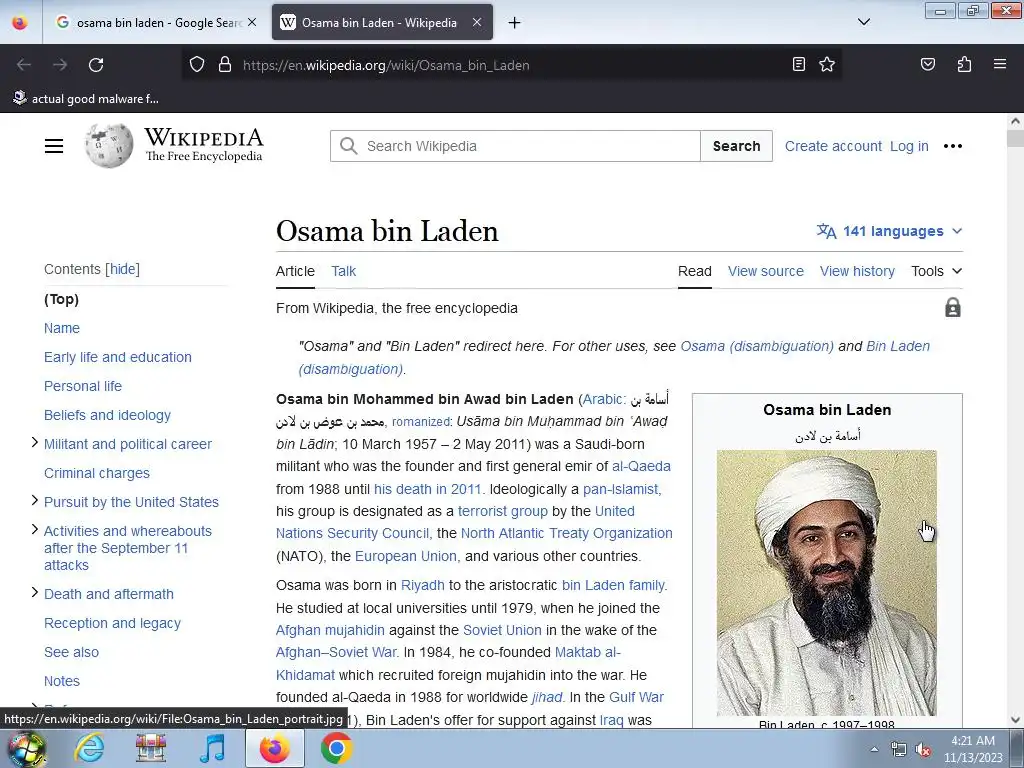Click the music note taskbar icon
1024x768 pixels.
(212, 748)
